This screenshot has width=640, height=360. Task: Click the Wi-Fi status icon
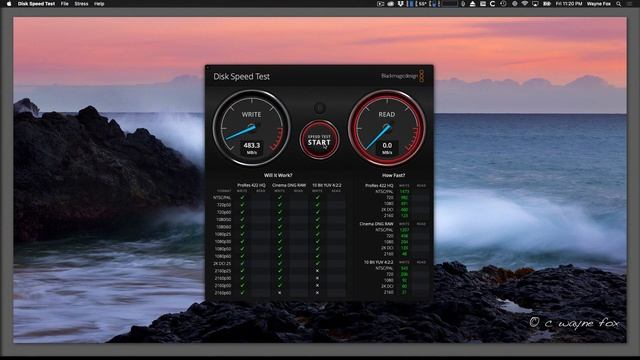(x=525, y=4)
